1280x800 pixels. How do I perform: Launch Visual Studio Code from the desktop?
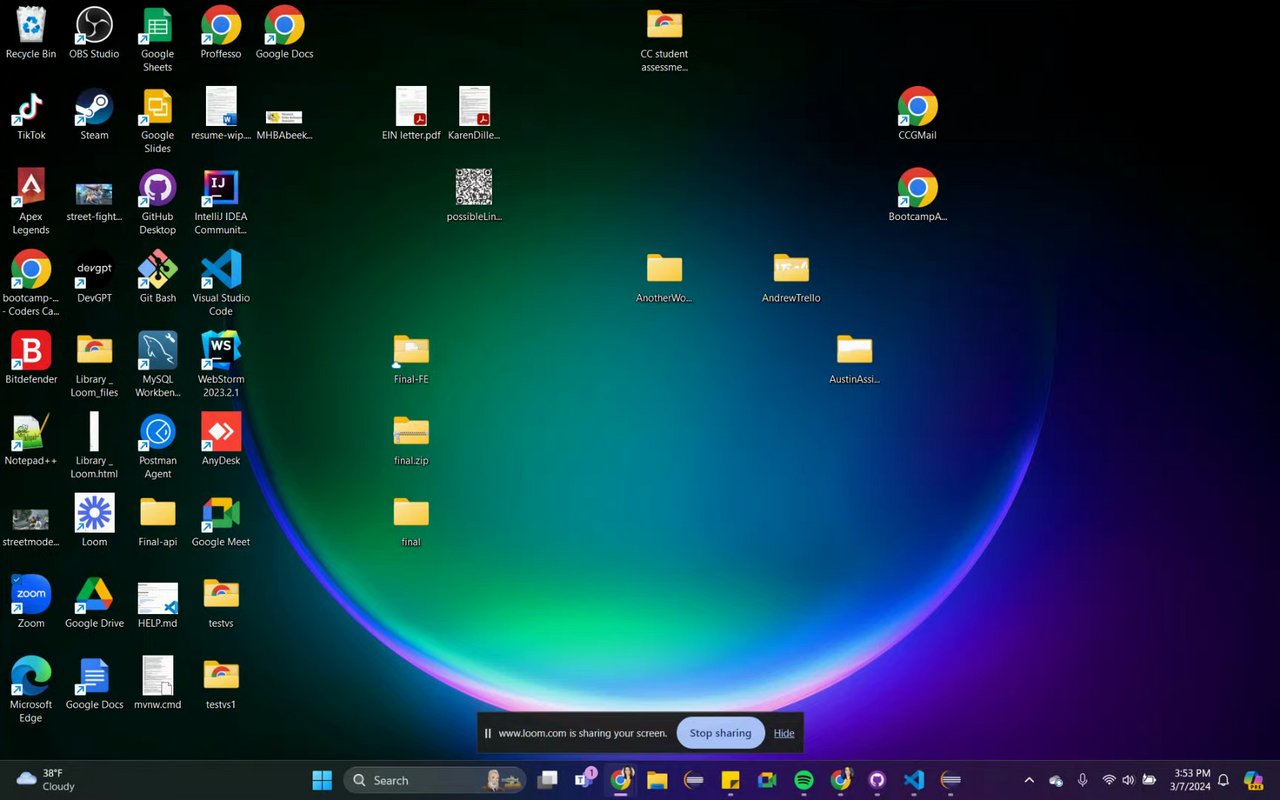[x=221, y=283]
